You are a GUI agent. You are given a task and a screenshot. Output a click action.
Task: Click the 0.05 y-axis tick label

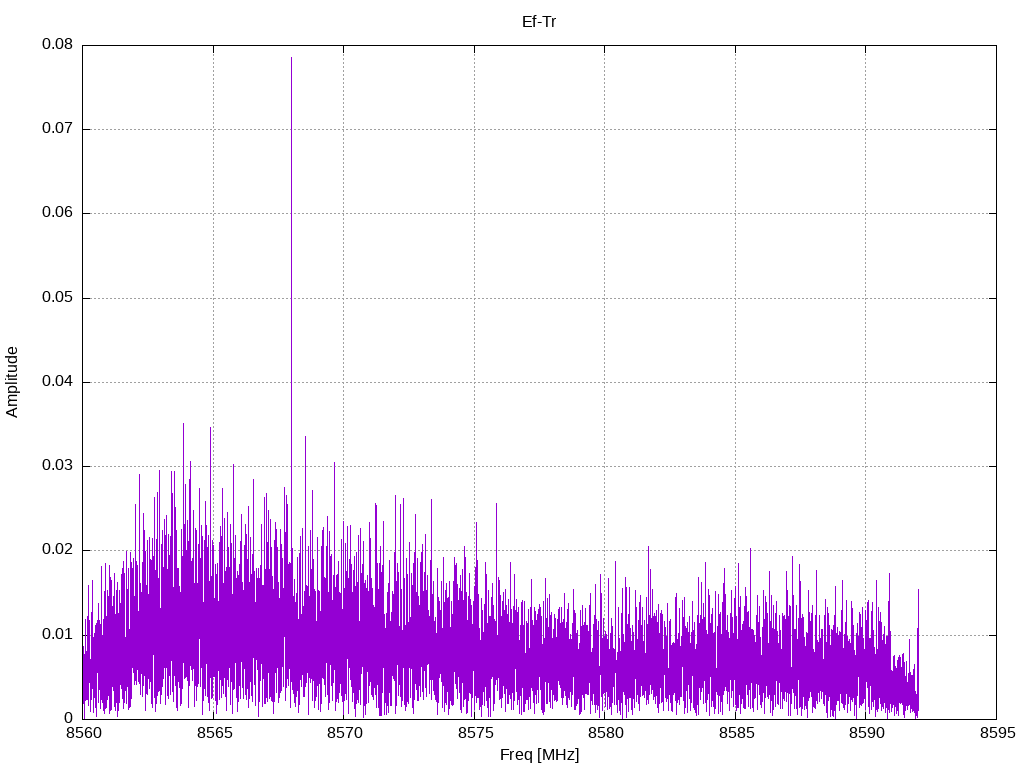pos(57,298)
